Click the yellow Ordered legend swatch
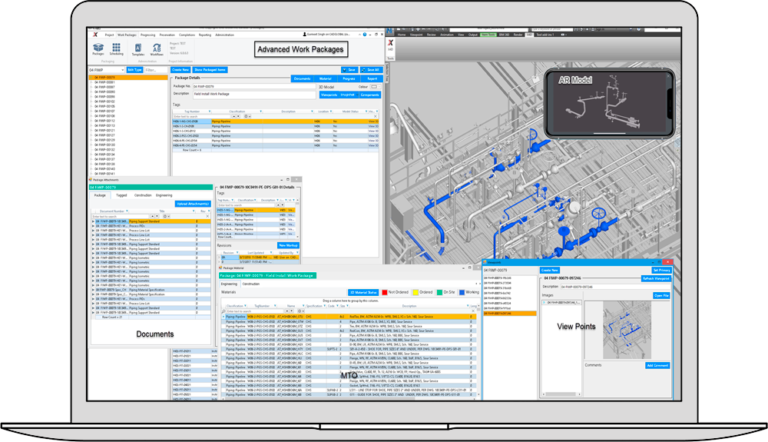 pos(415,293)
